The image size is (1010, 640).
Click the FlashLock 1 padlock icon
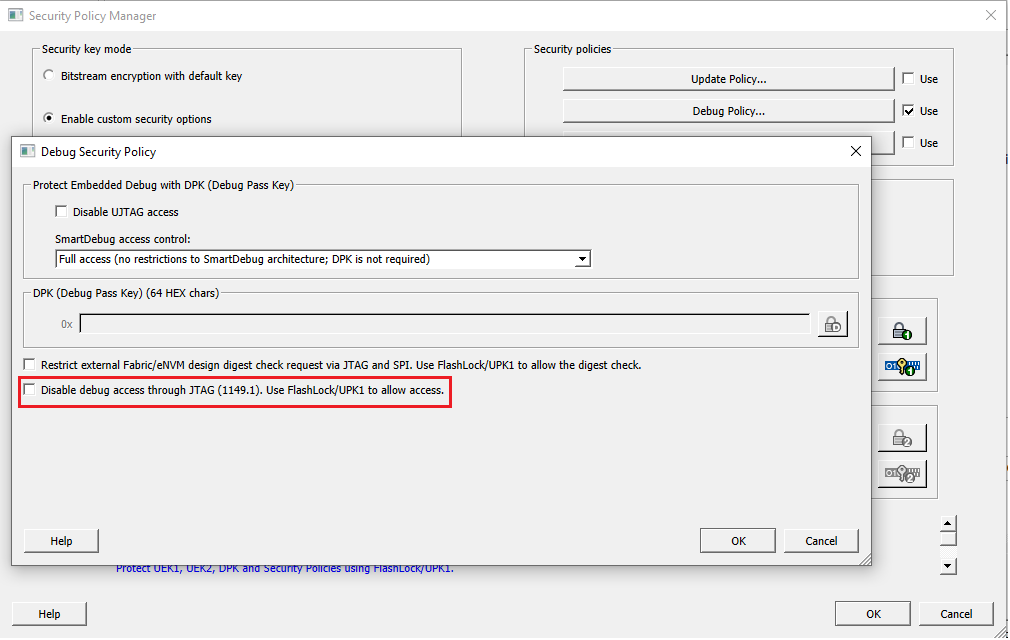(x=902, y=331)
